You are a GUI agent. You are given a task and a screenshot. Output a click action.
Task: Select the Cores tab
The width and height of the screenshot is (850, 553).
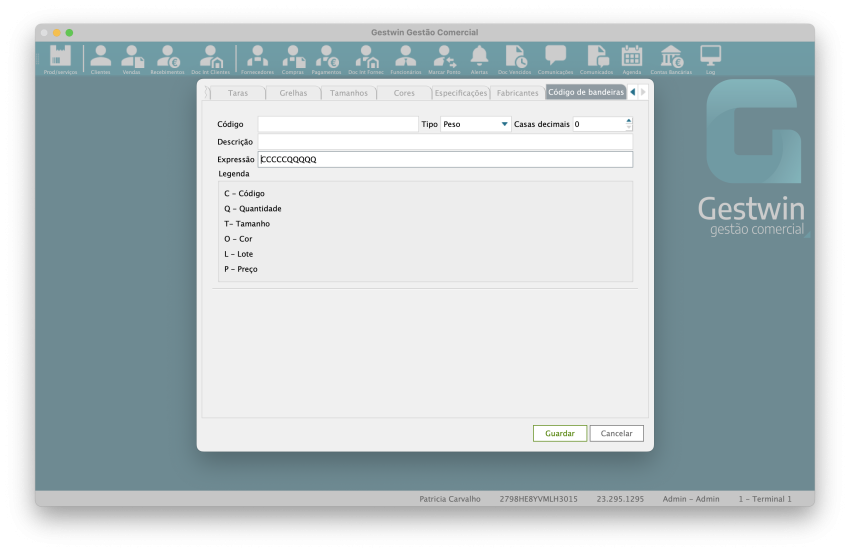[x=404, y=93]
